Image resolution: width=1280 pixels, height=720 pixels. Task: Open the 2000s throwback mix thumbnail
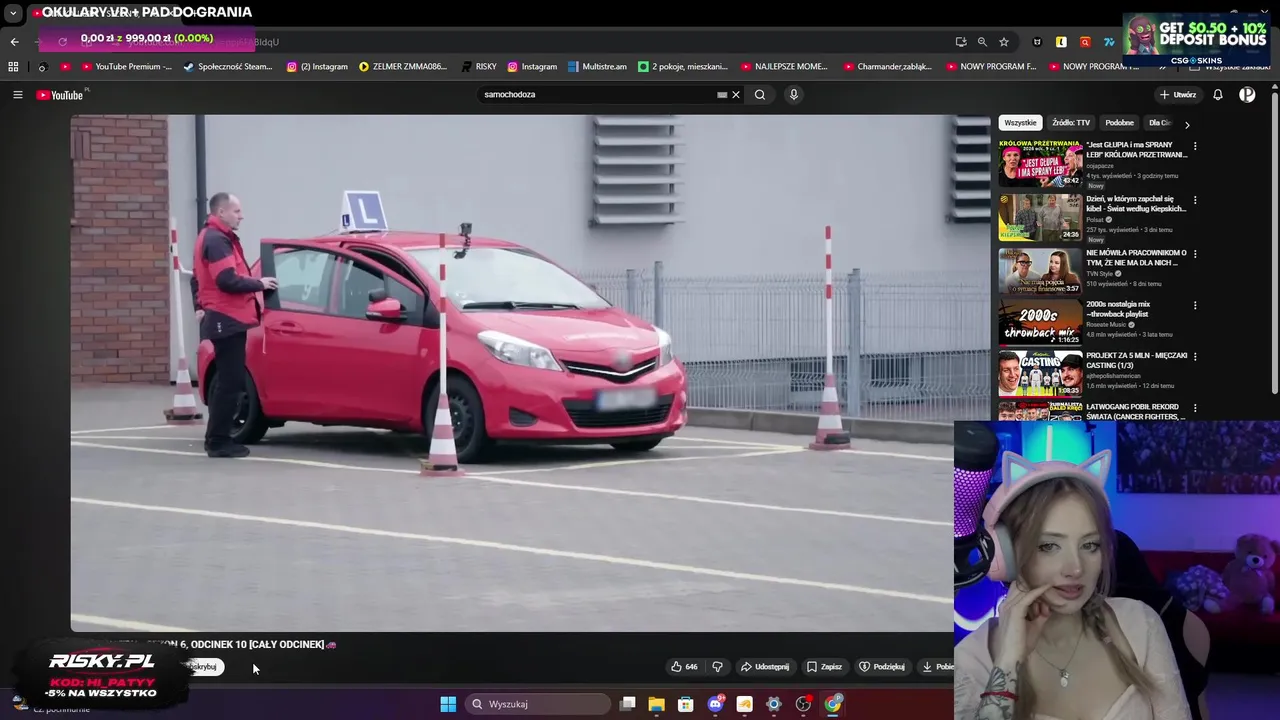click(1040, 323)
